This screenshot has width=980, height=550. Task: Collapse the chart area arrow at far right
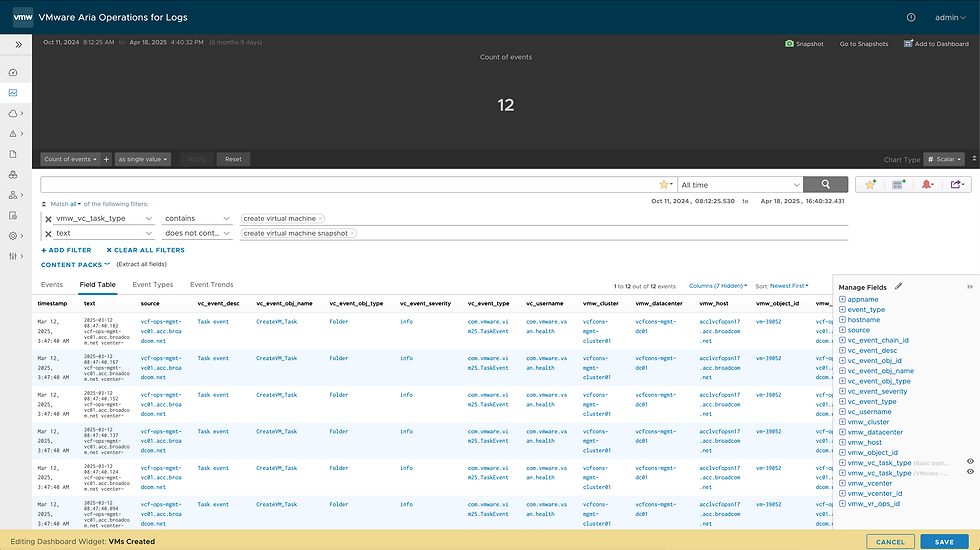[x=974, y=159]
